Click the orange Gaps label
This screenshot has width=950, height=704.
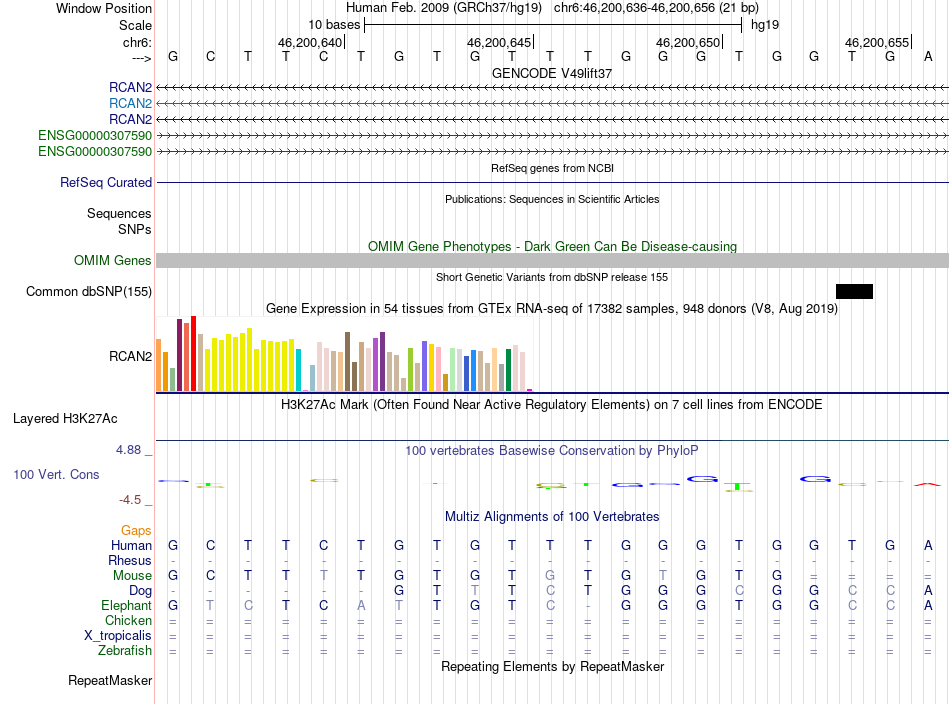pos(136,531)
